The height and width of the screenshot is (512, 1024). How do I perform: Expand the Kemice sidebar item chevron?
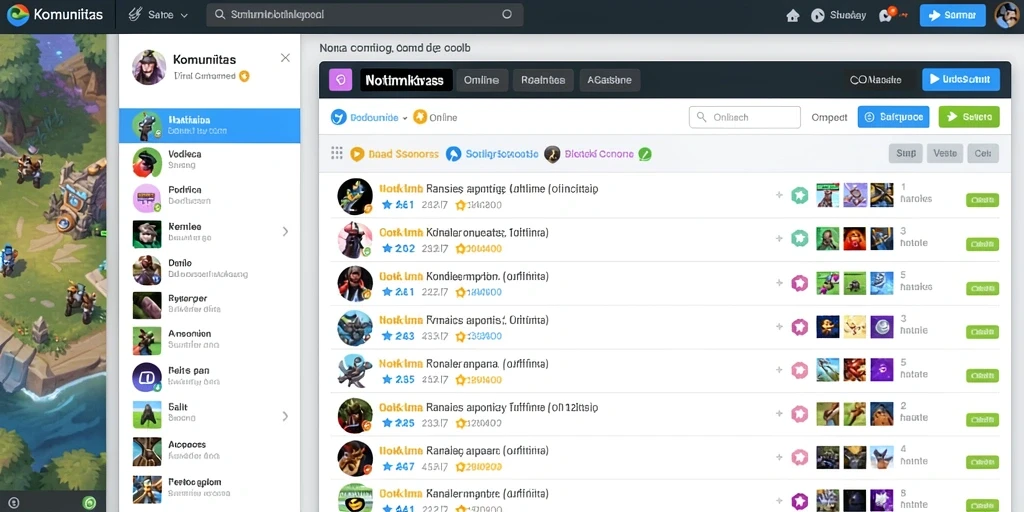(x=285, y=231)
